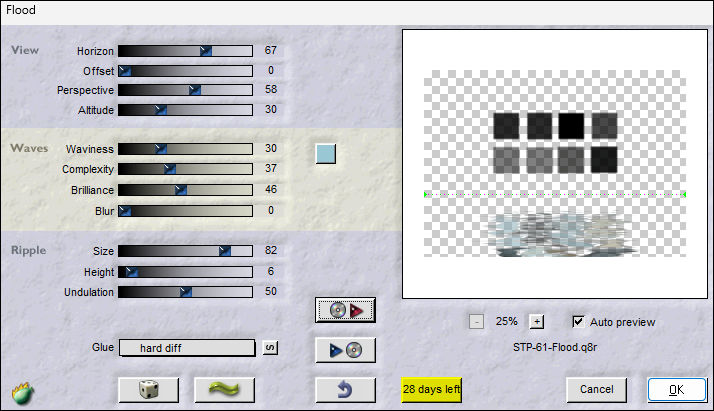
Task: Click the light blue water color swatch
Action: pyautogui.click(x=326, y=154)
